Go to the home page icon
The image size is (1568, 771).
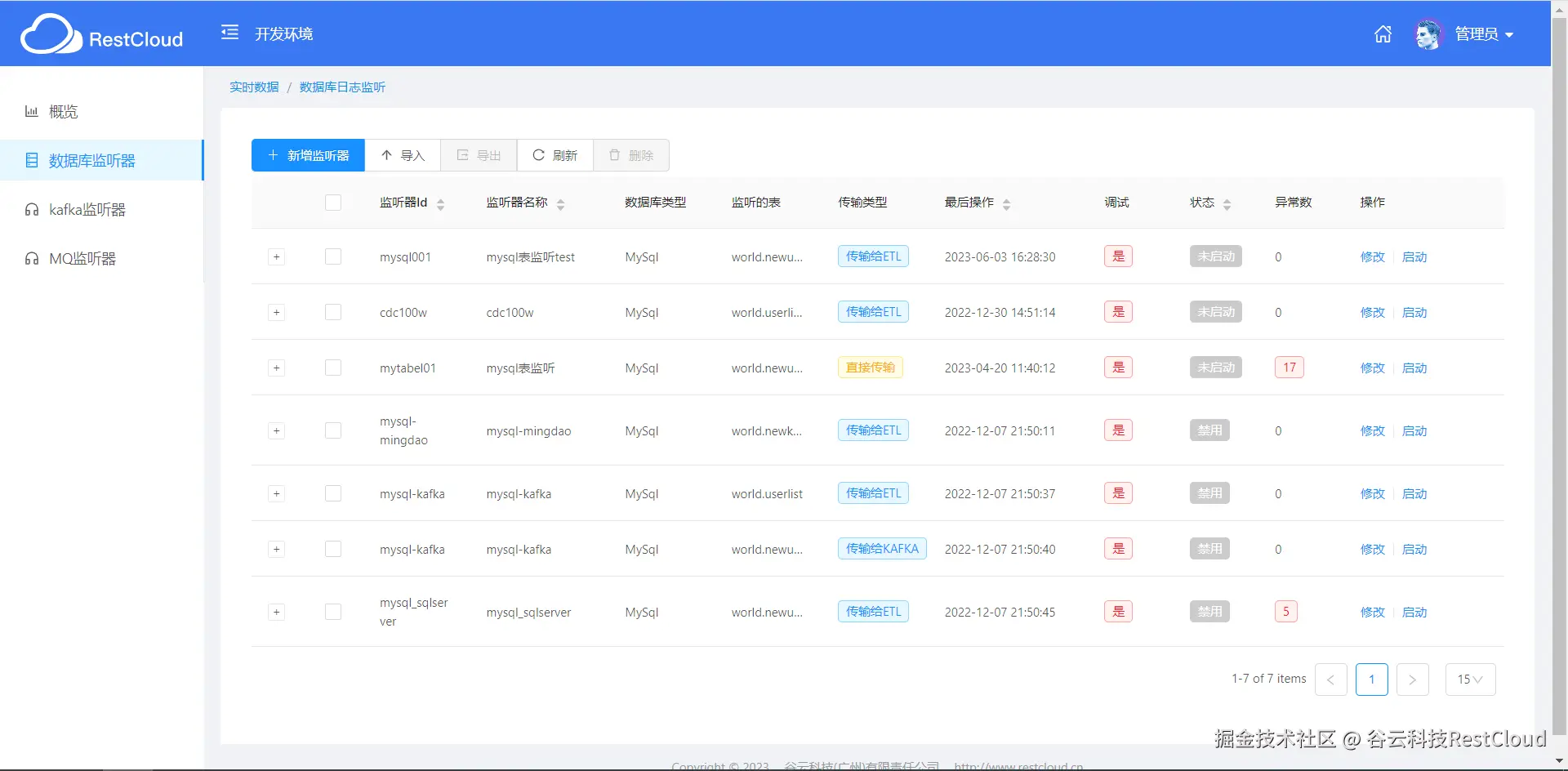pos(1383,34)
